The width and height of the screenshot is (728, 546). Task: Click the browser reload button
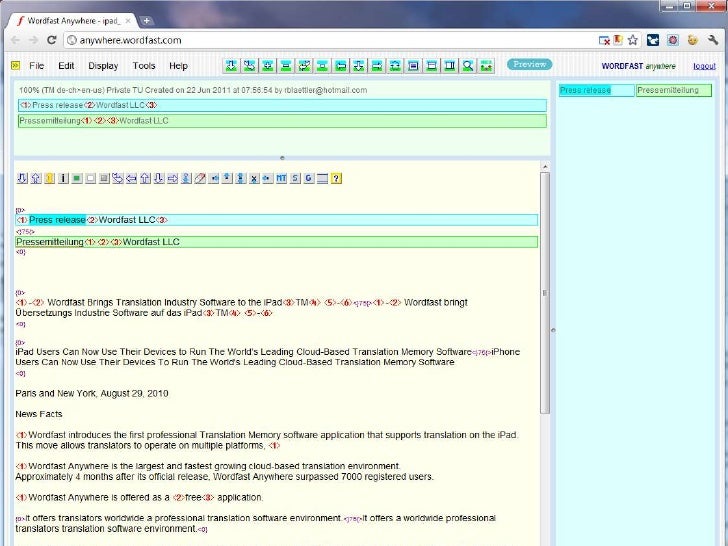click(52, 40)
